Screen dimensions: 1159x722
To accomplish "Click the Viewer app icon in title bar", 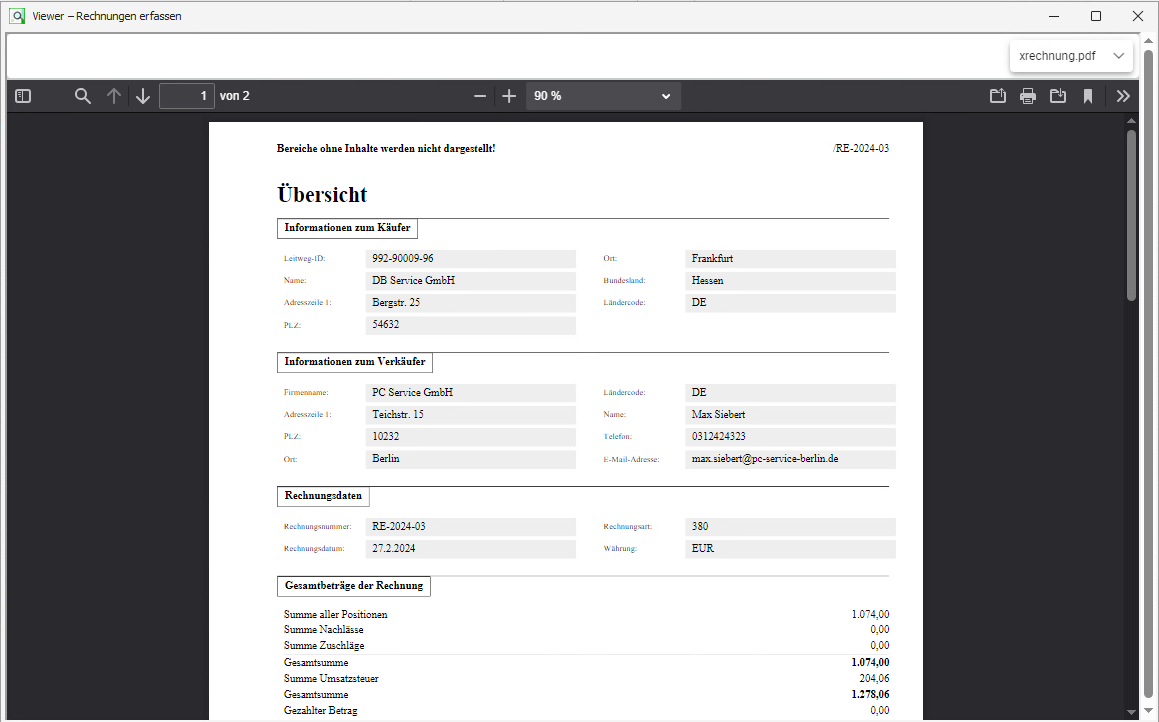I will (x=16, y=16).
